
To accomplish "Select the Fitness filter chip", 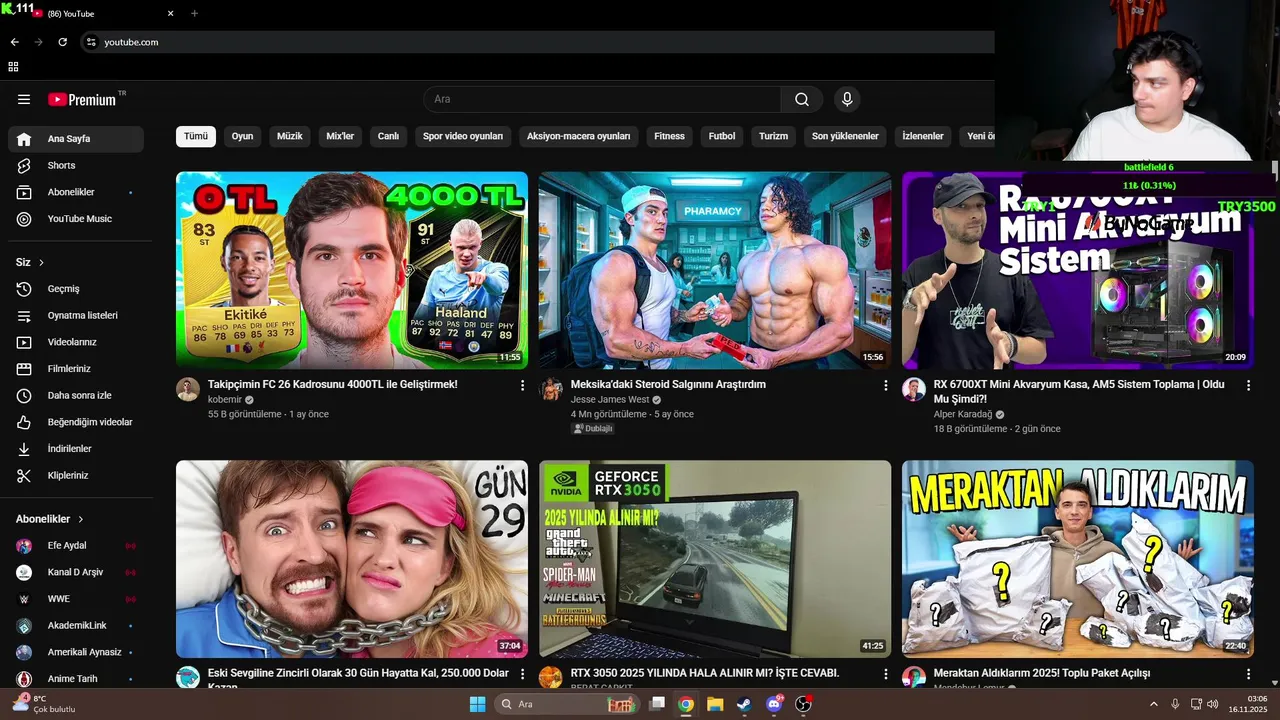I will tap(670, 136).
